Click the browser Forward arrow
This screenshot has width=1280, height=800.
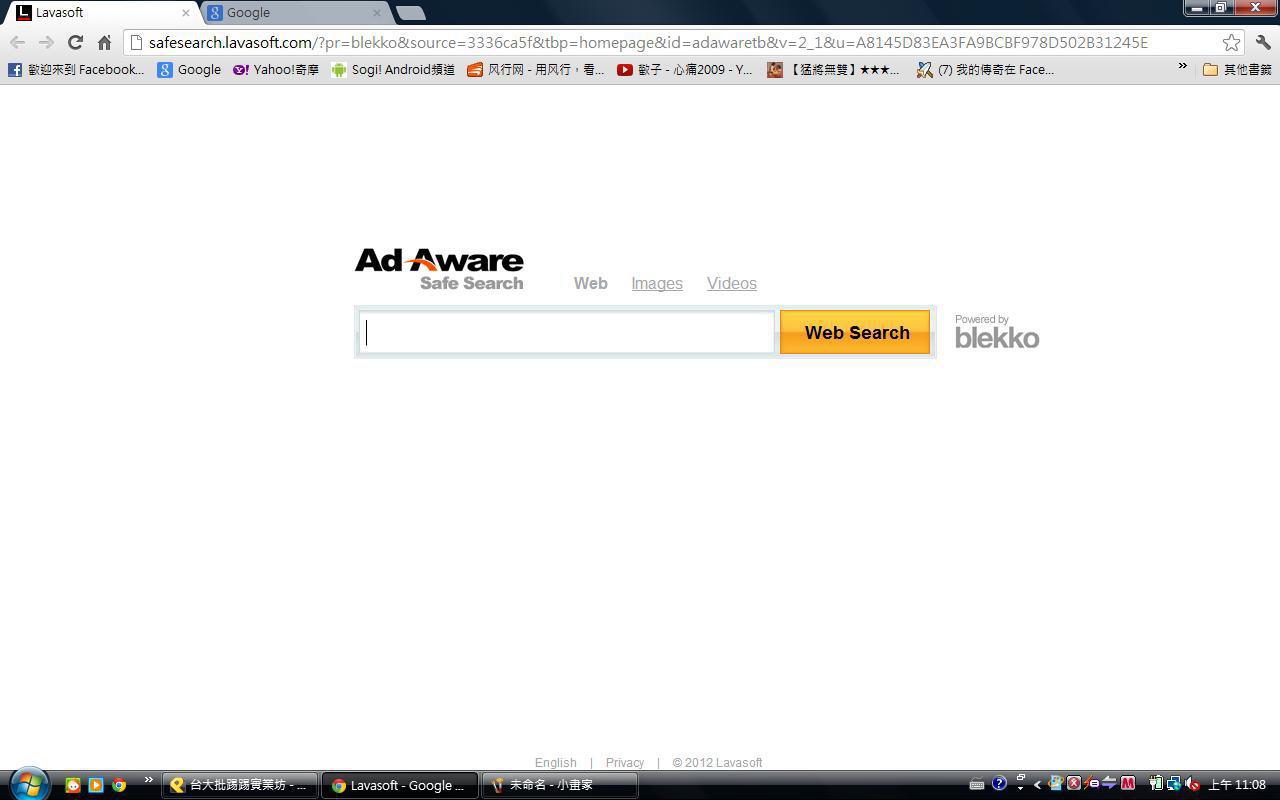(46, 42)
